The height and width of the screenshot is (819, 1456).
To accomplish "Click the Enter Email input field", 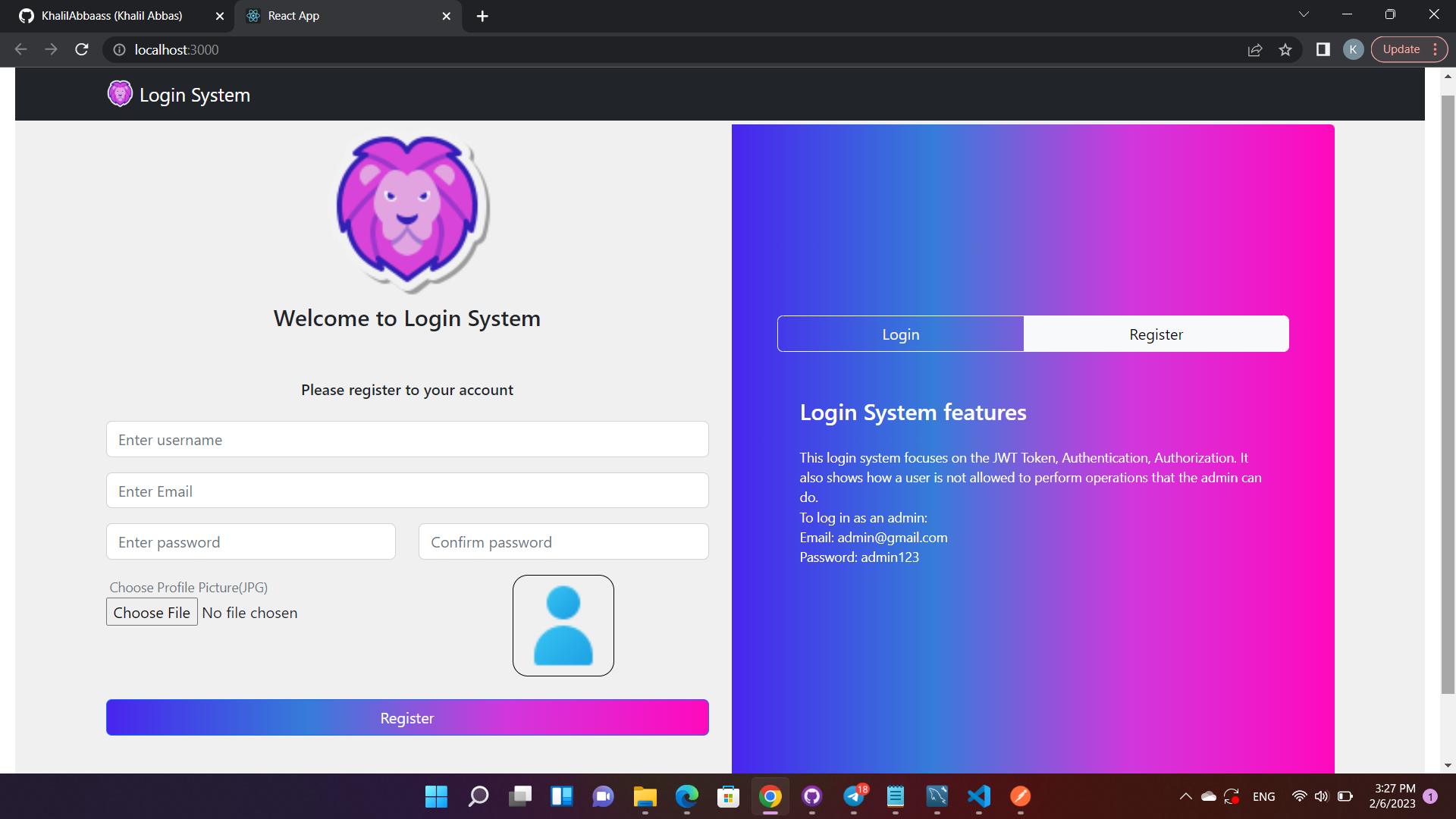I will coord(407,491).
